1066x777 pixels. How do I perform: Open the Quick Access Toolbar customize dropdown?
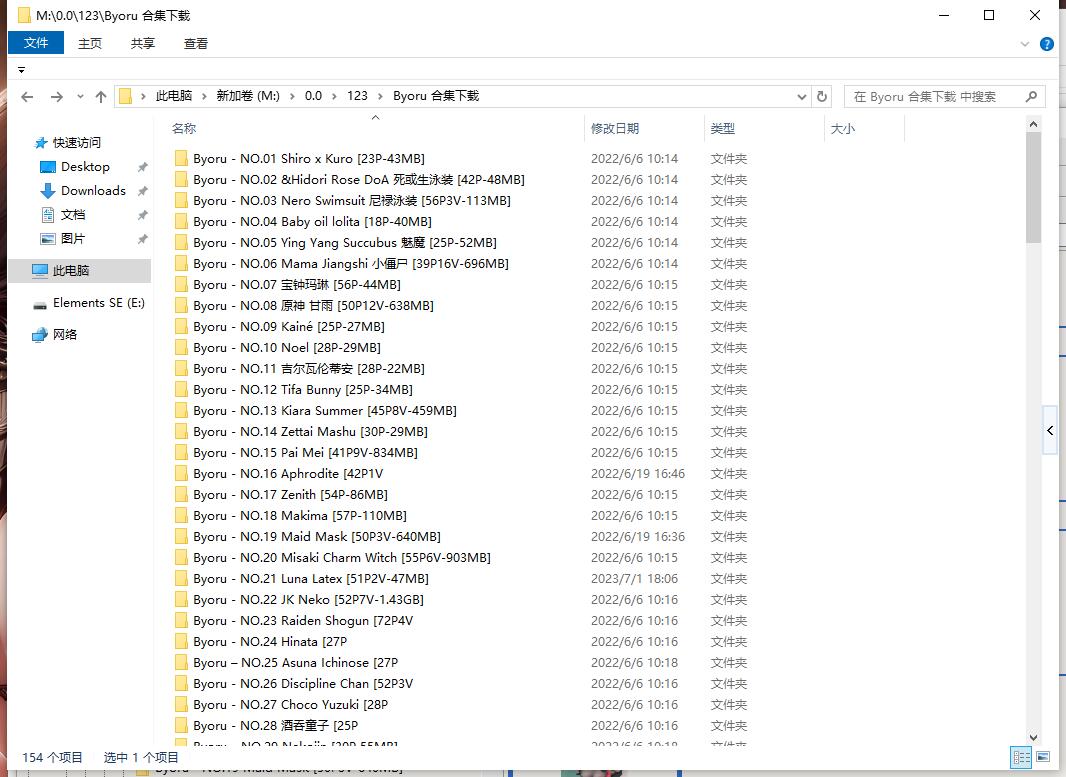pyautogui.click(x=21, y=70)
